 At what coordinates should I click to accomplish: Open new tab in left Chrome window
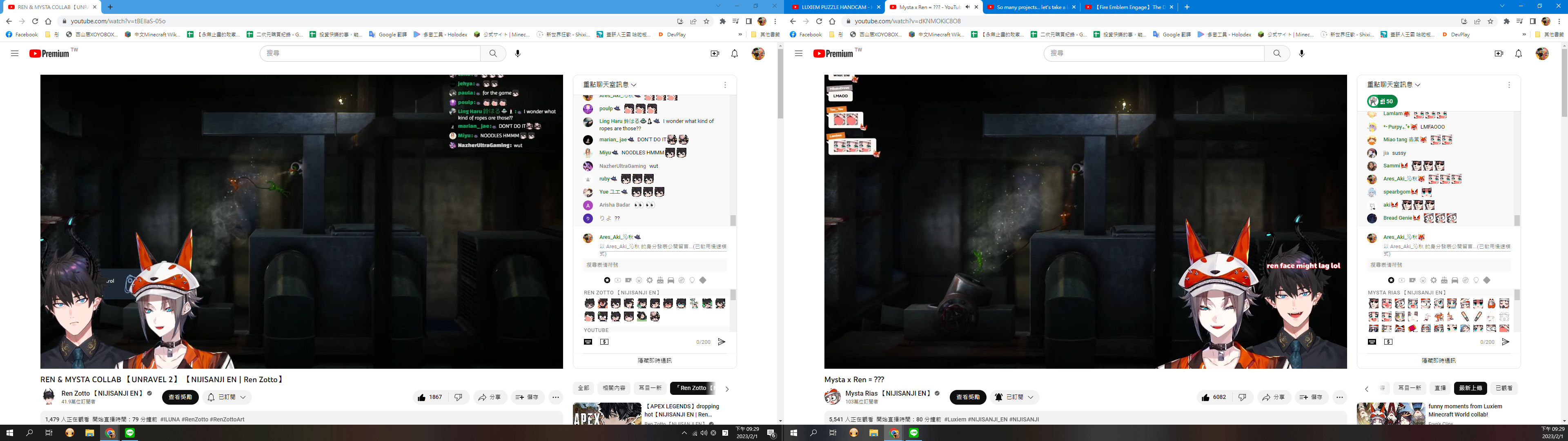[110, 7]
